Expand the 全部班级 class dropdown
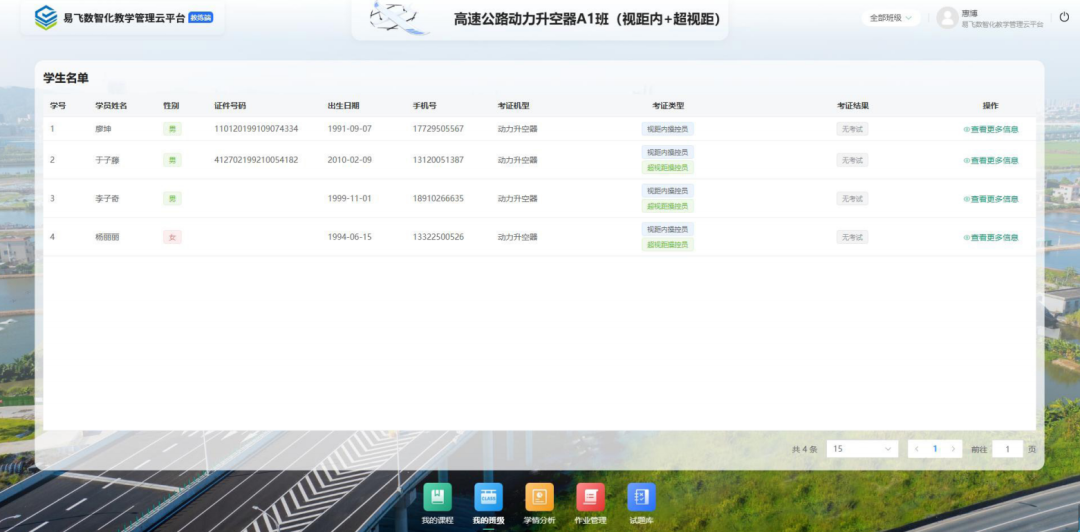 (x=891, y=18)
